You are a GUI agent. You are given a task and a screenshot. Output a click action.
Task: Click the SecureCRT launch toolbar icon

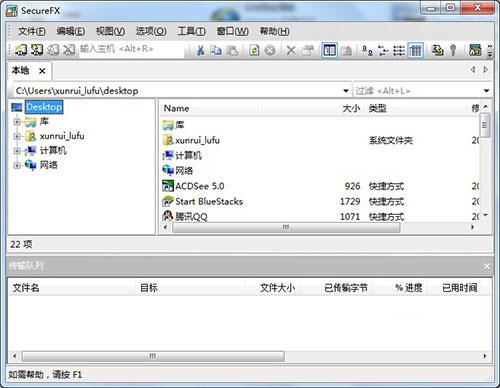[x=475, y=51]
